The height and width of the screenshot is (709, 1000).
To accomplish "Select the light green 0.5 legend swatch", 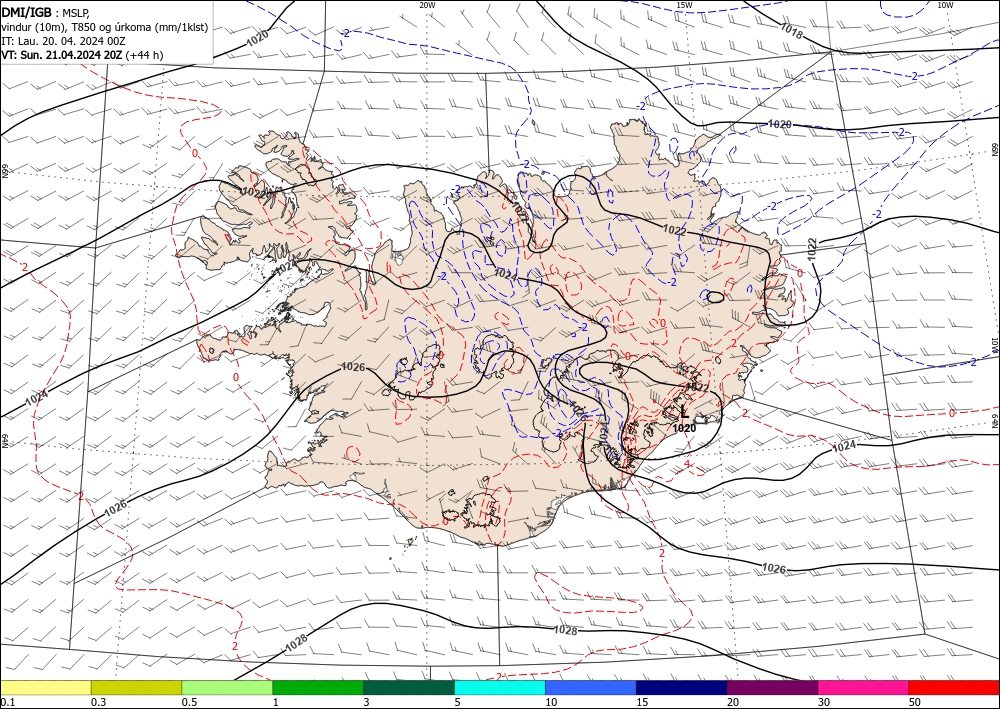I will click(227, 687).
